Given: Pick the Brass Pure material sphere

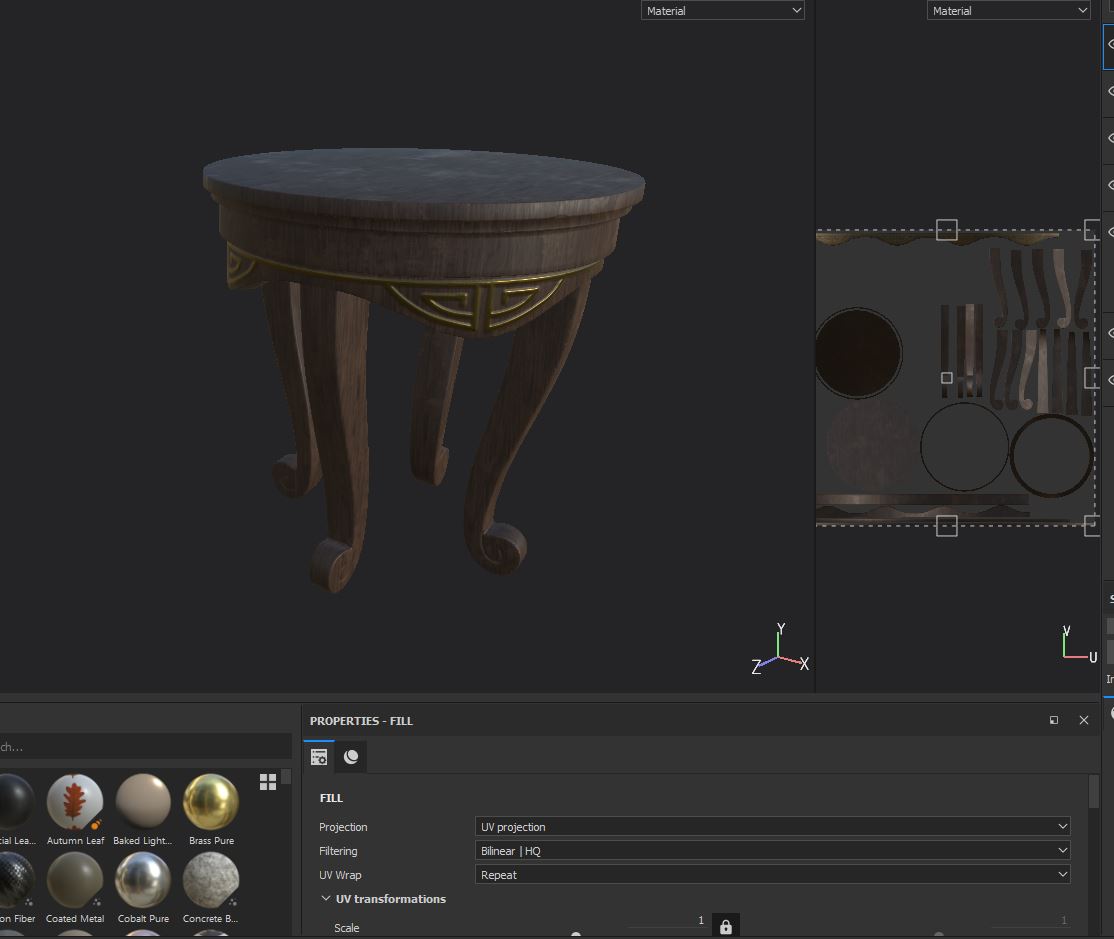Looking at the screenshot, I should [x=211, y=802].
